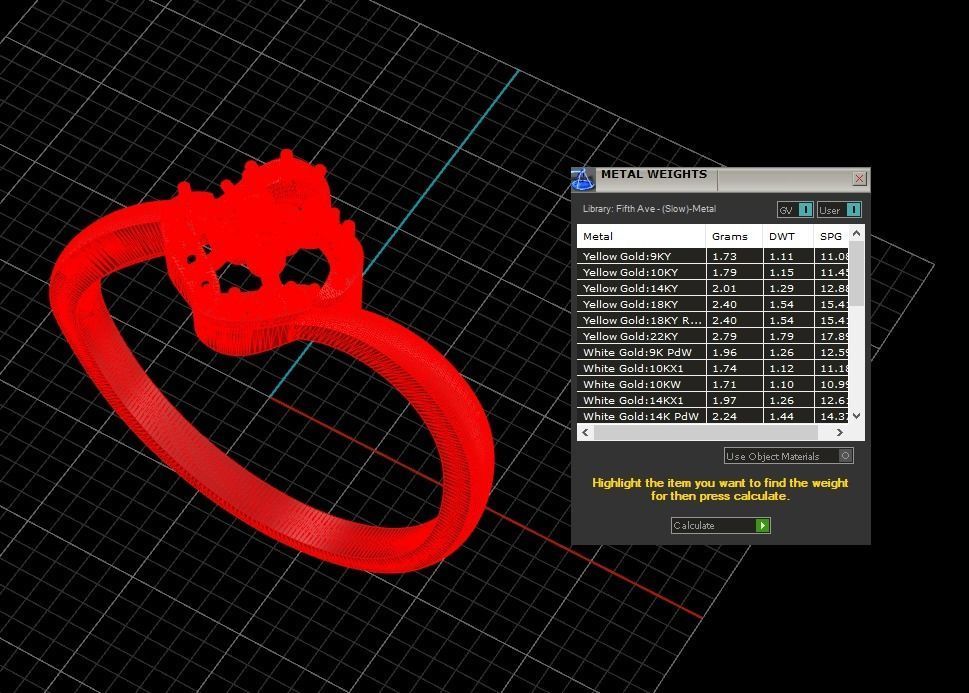The height and width of the screenshot is (693, 969).
Task: Click the Metal Weights tool icon
Action: click(x=582, y=179)
